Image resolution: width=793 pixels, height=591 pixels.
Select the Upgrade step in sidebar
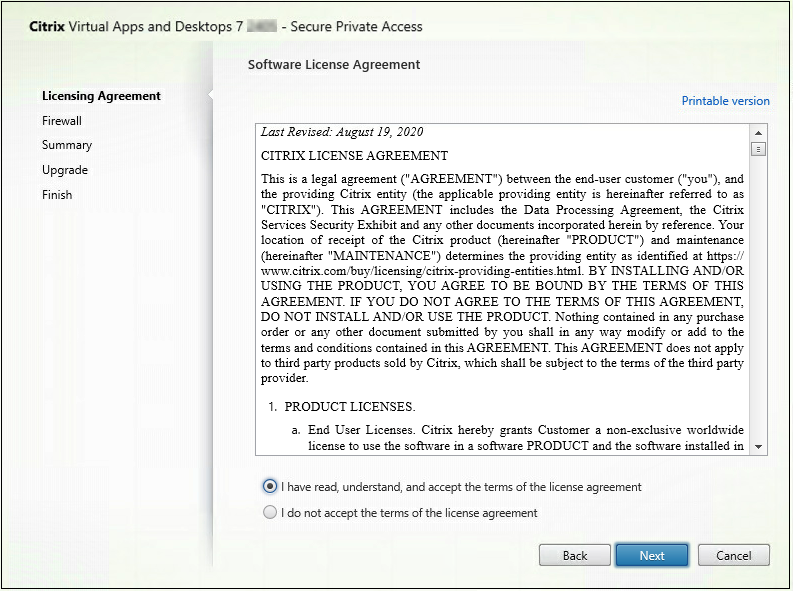pos(65,170)
